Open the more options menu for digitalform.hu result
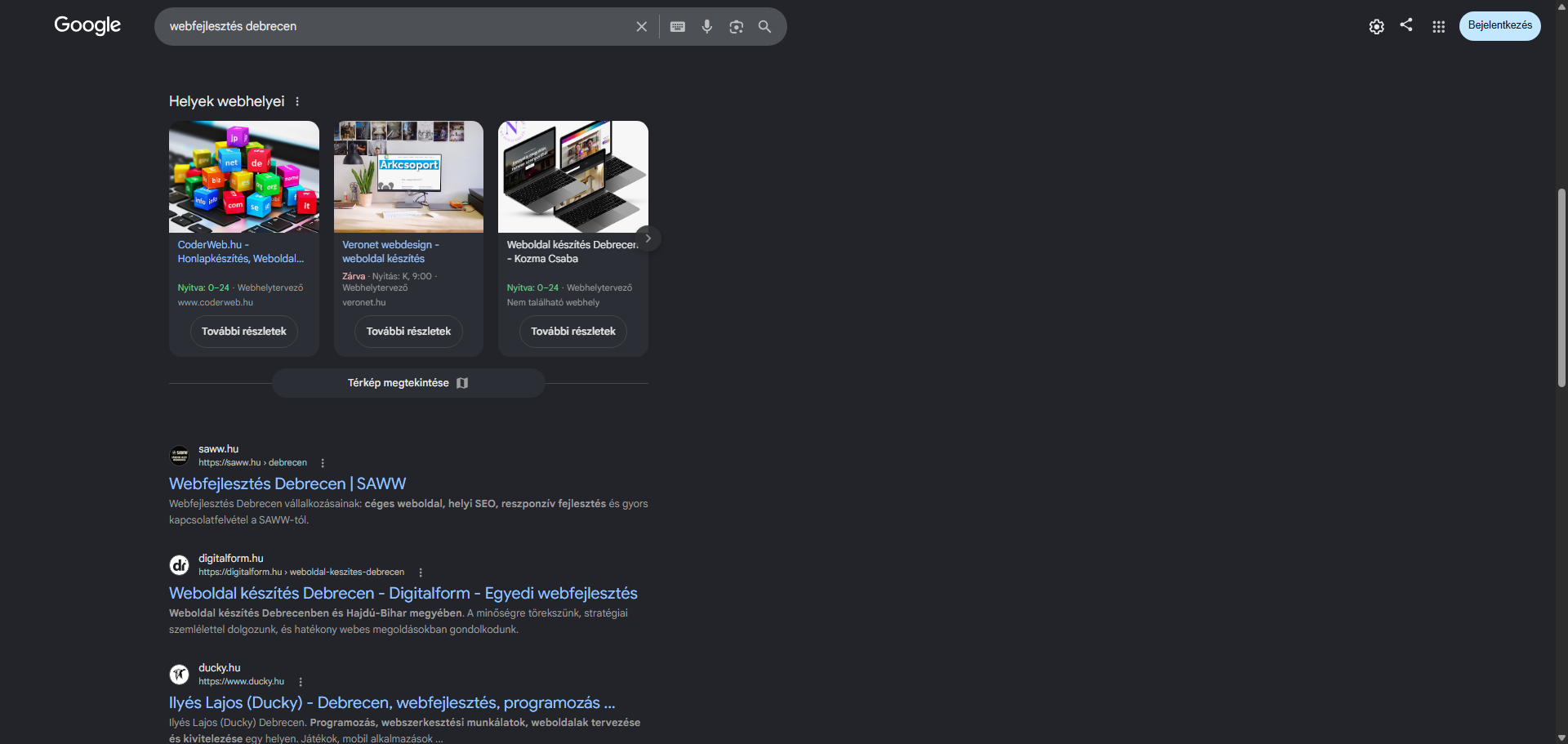This screenshot has width=1568, height=744. pos(421,572)
